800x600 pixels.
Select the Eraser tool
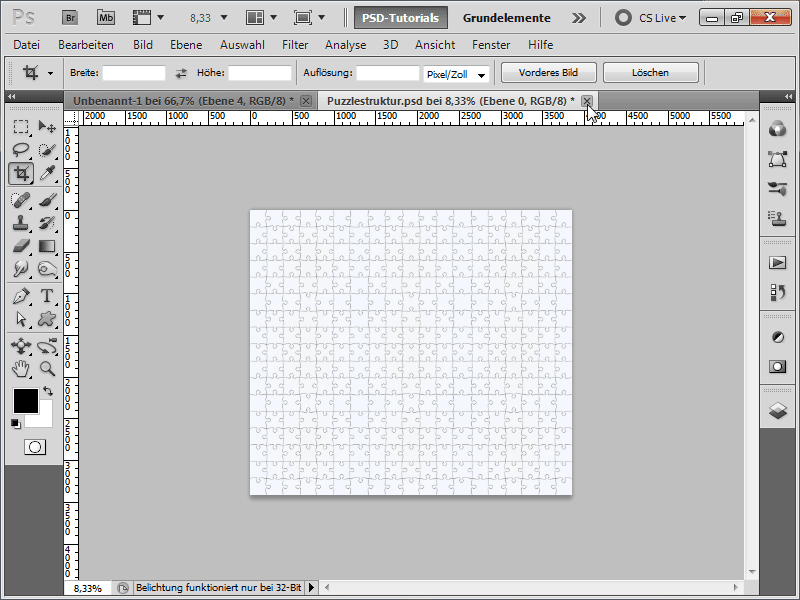pos(21,246)
